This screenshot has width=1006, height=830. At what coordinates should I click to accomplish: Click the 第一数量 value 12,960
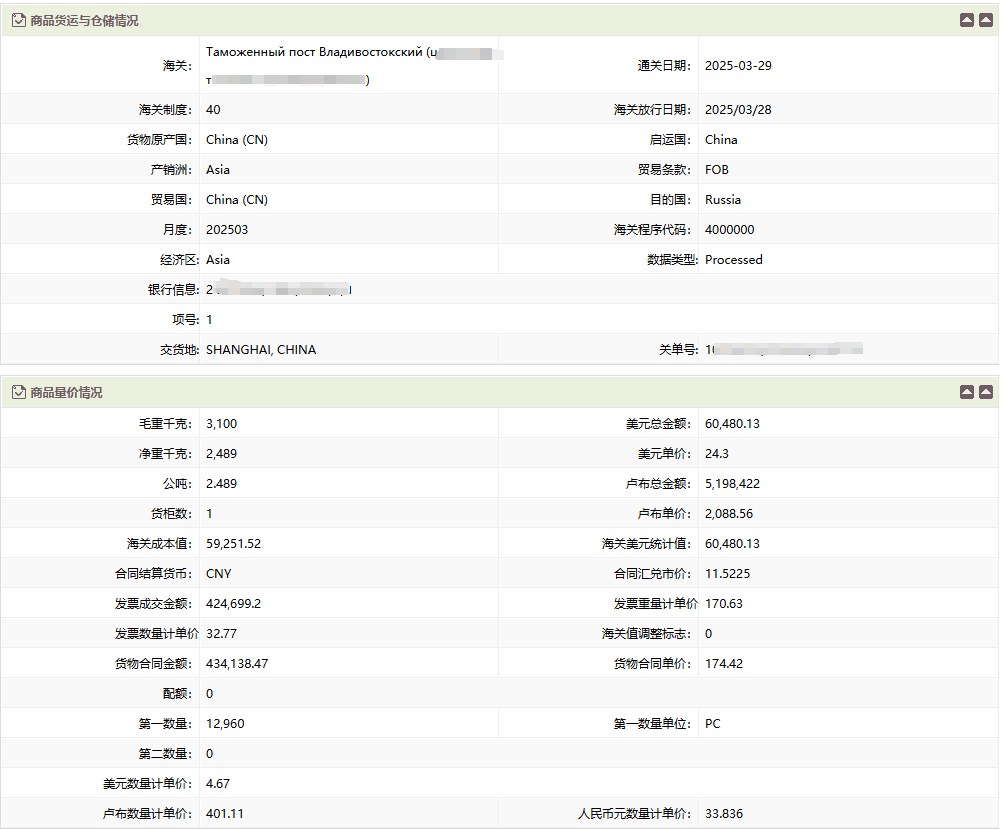pyautogui.click(x=225, y=724)
